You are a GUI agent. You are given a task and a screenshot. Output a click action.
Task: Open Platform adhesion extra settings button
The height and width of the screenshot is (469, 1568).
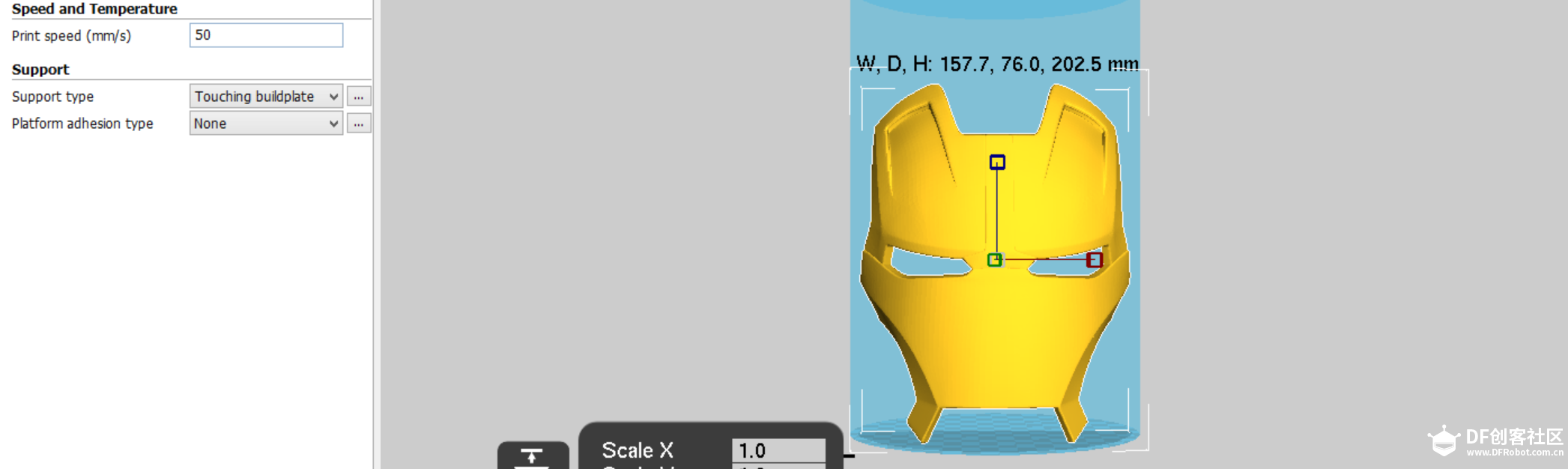click(359, 124)
